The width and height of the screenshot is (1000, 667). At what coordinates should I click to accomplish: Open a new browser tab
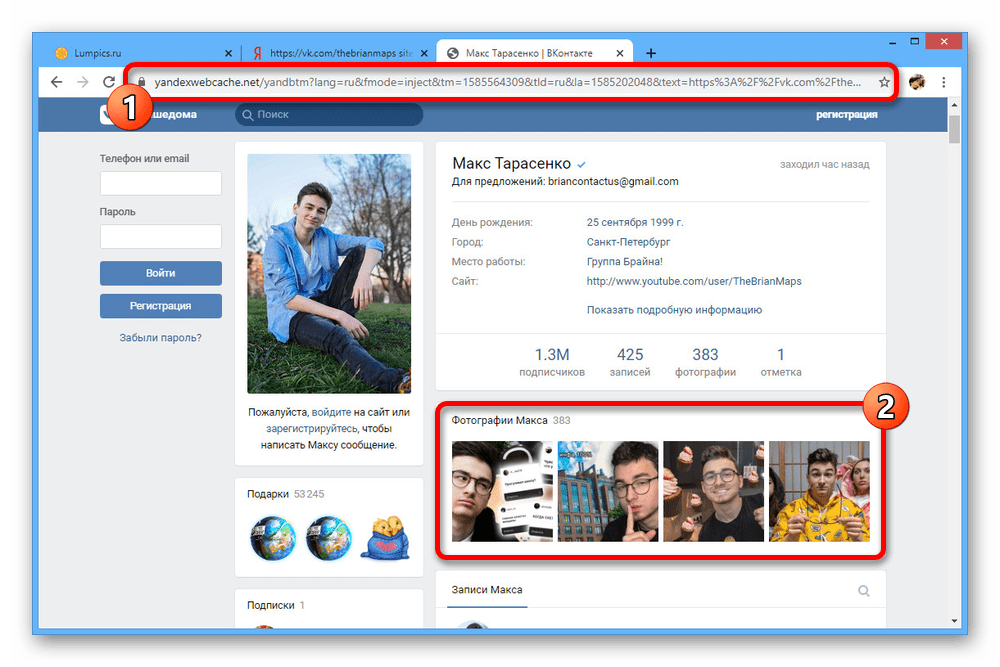click(x=651, y=53)
